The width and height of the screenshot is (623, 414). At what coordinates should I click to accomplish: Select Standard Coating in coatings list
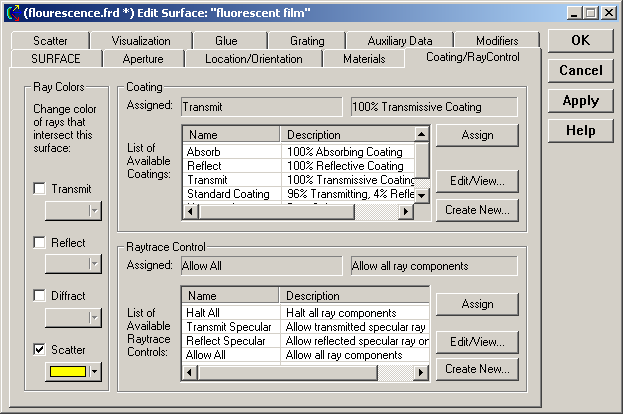pos(228,194)
